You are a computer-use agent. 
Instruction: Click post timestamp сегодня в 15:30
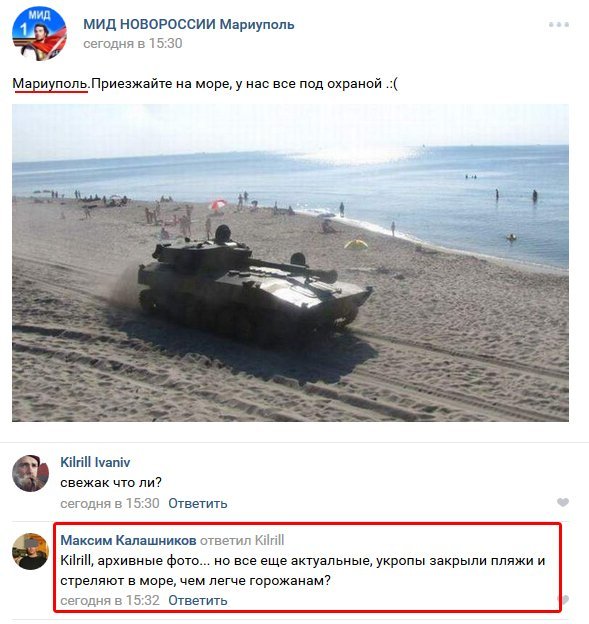coord(133,43)
